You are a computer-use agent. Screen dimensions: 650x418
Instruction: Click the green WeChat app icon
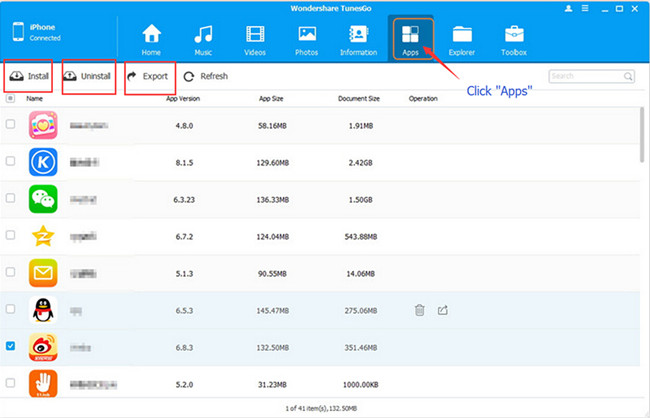[43, 199]
